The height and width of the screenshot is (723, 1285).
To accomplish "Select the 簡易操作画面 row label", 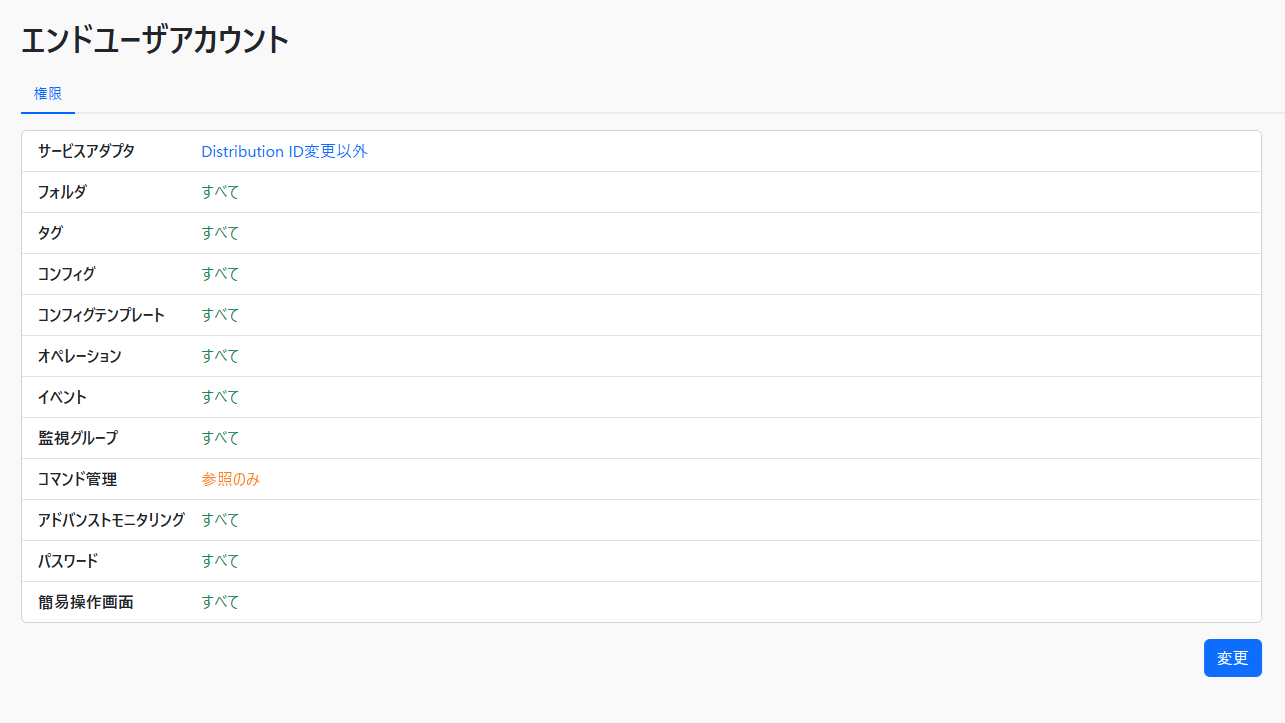I will click(85, 602).
